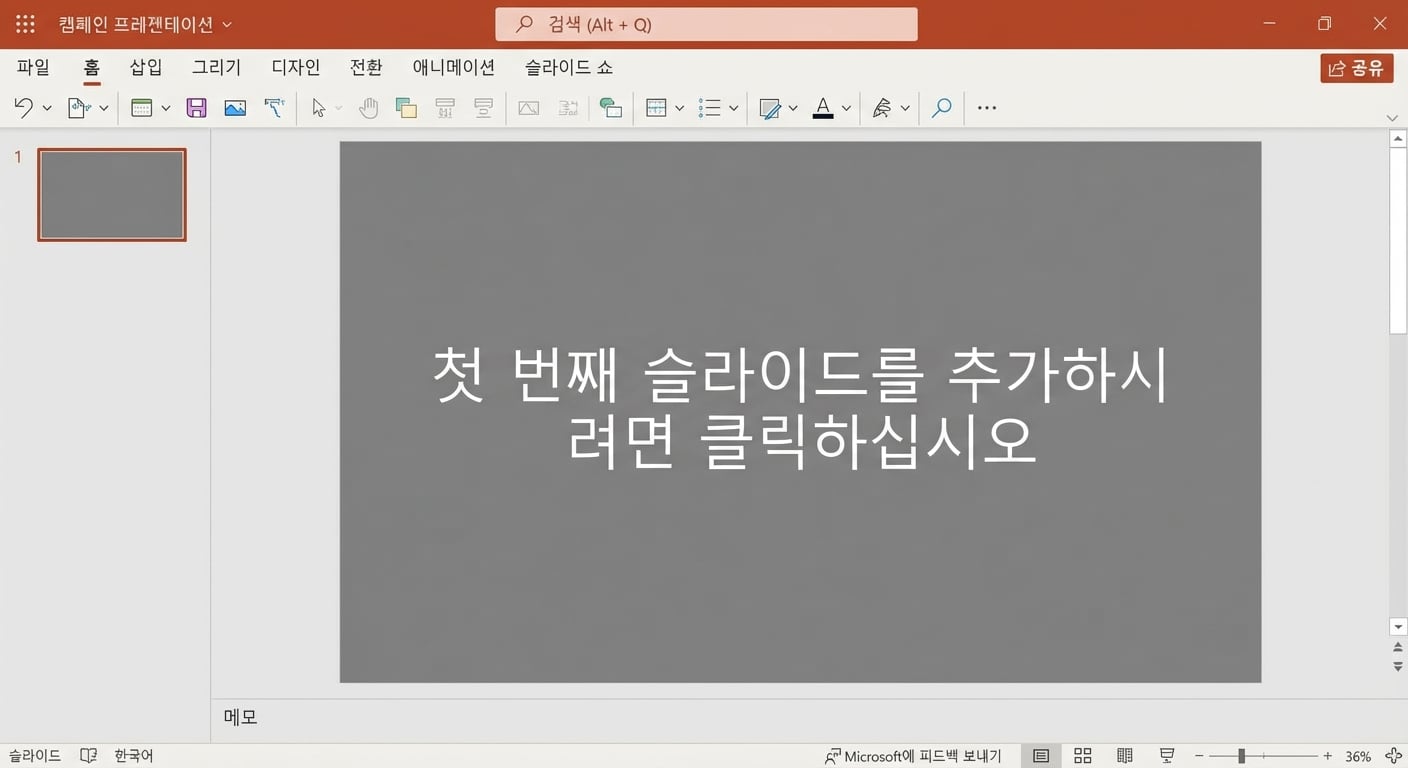Expand the bullet list dropdown arrow
This screenshot has width=1408, height=768.
point(733,108)
